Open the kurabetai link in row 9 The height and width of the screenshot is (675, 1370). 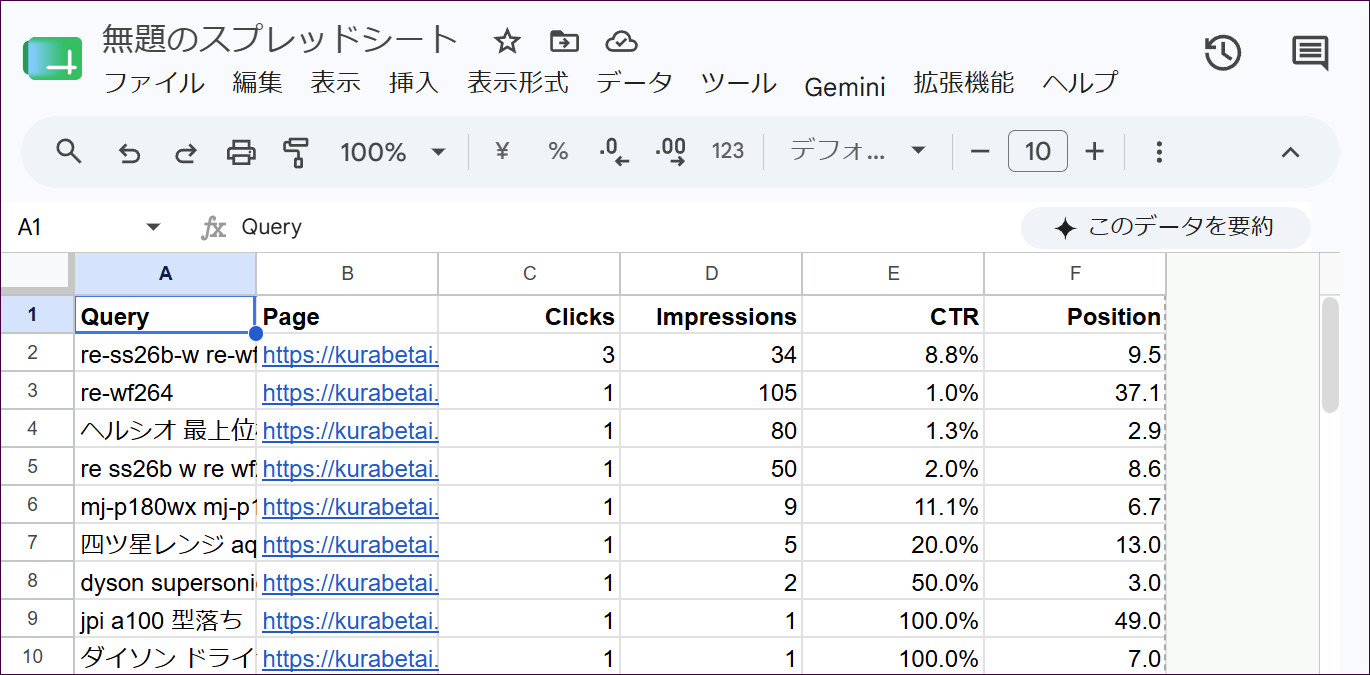(x=350, y=620)
